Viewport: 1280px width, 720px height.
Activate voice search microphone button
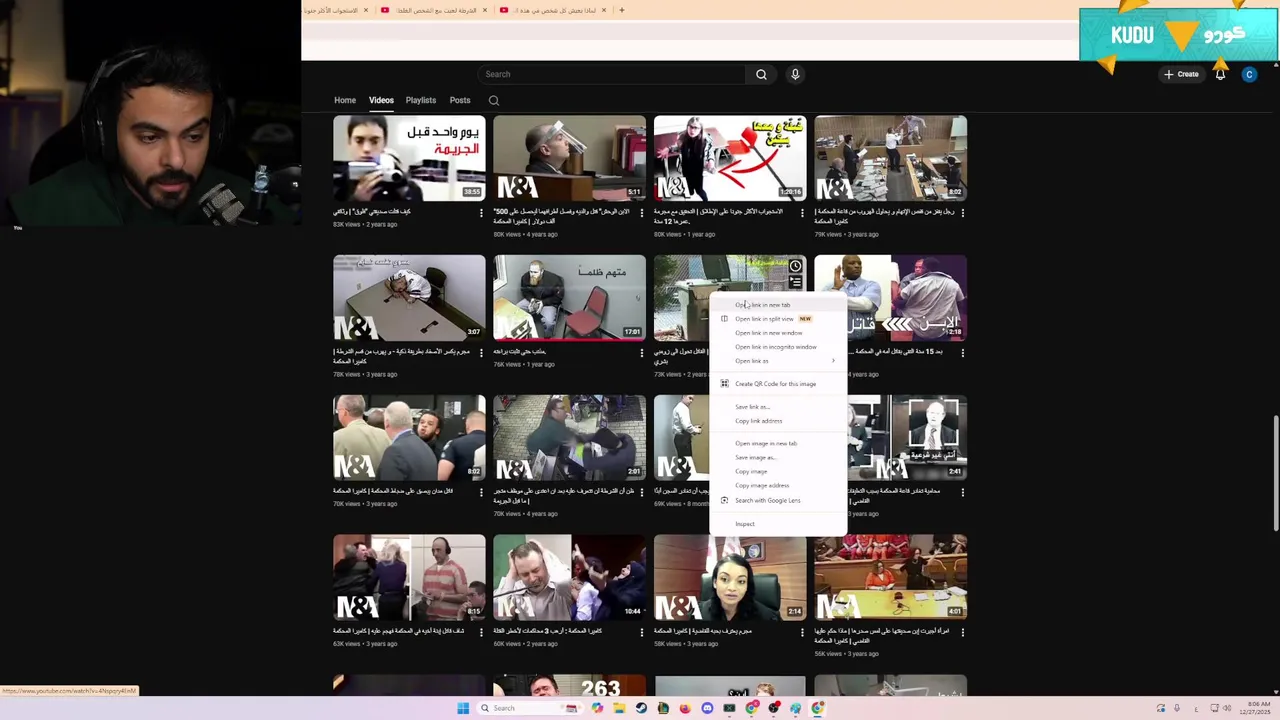click(x=795, y=74)
